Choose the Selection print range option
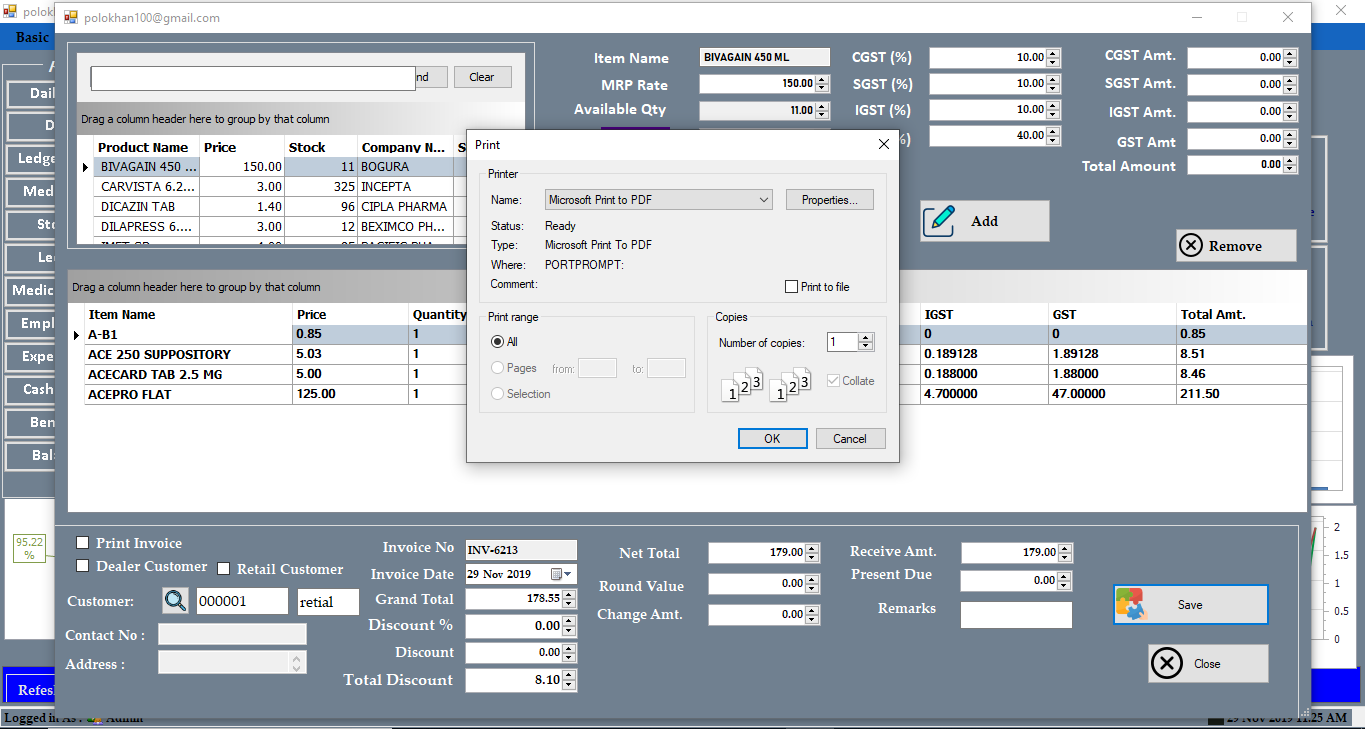The image size is (1365, 729). (497, 394)
